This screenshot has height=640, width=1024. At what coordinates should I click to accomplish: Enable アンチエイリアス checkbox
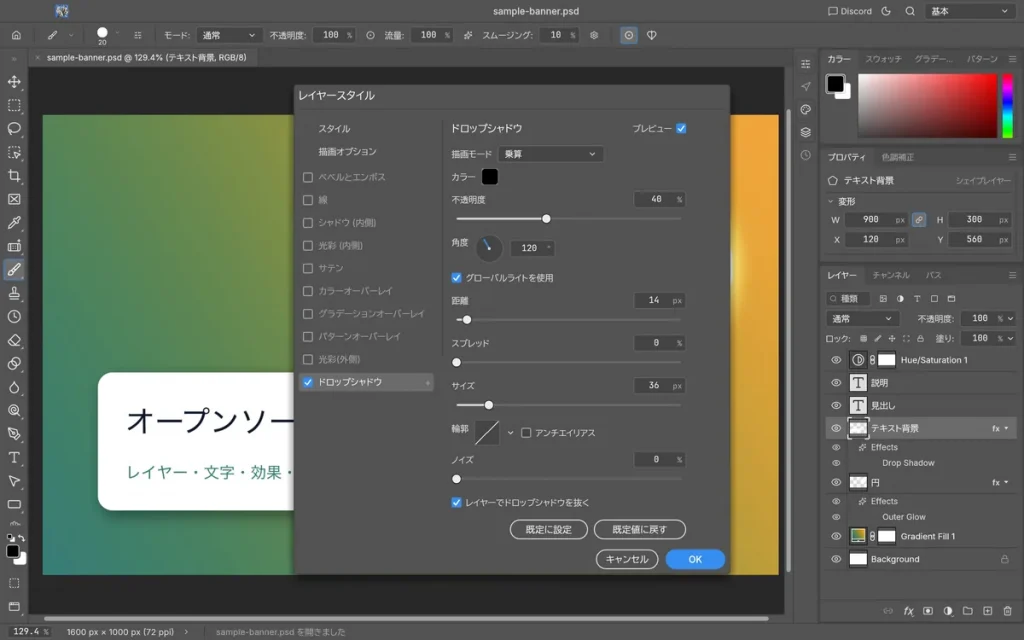526,433
